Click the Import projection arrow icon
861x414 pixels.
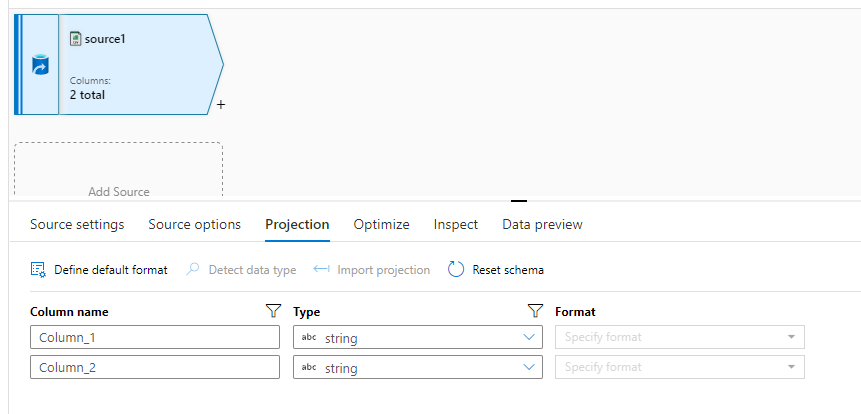tap(321, 269)
